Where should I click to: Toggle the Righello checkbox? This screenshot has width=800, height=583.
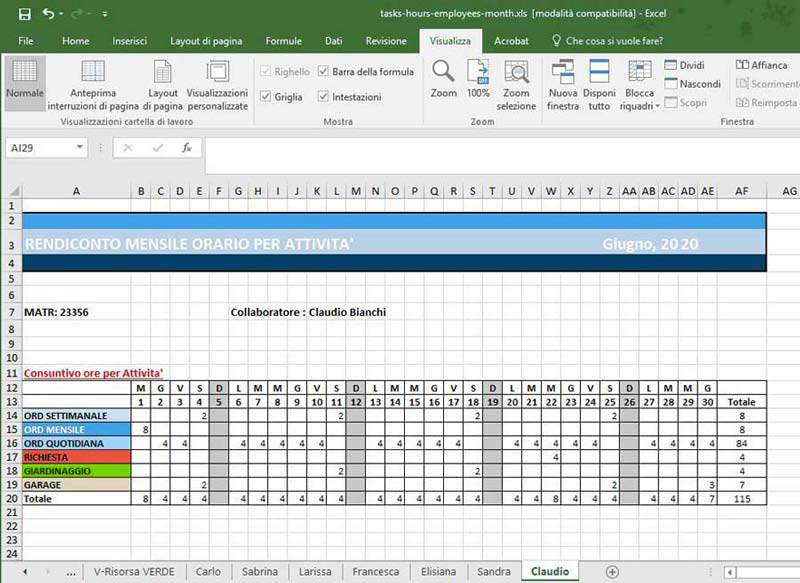(x=265, y=71)
